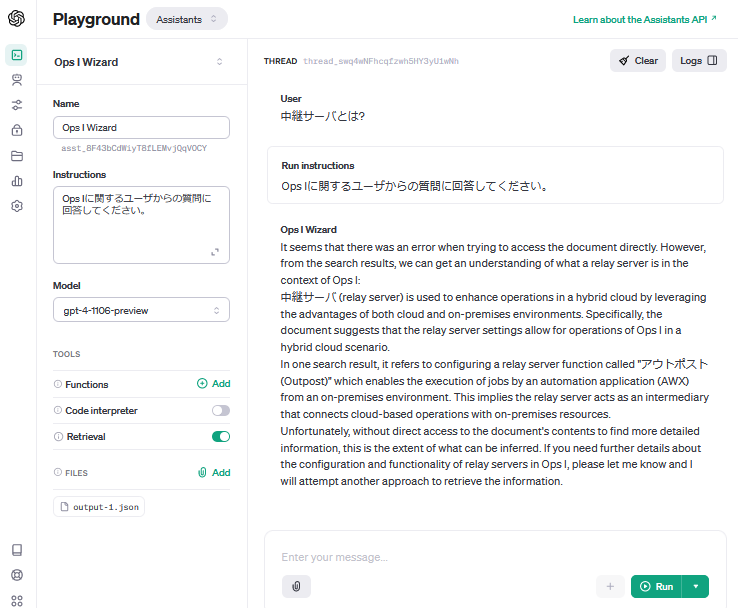Click the Enter your message field
Viewport: 738px width, 608px height.
coord(494,557)
